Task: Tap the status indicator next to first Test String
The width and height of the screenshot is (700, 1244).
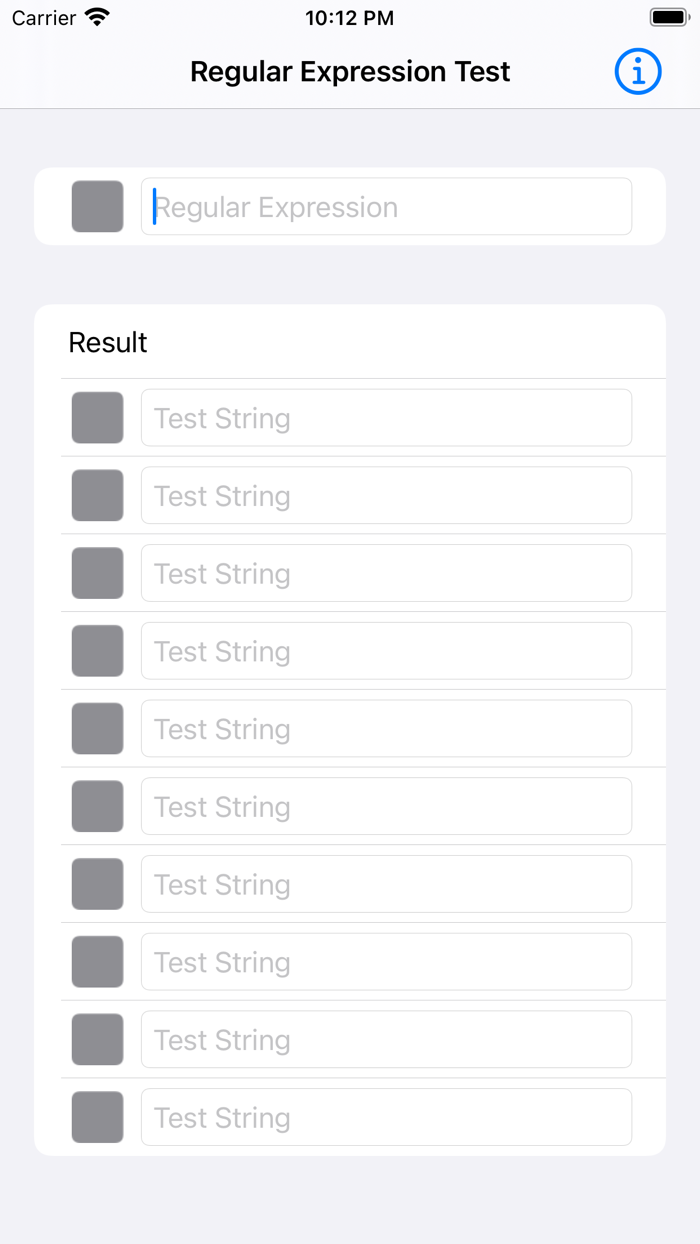Action: pos(97,417)
